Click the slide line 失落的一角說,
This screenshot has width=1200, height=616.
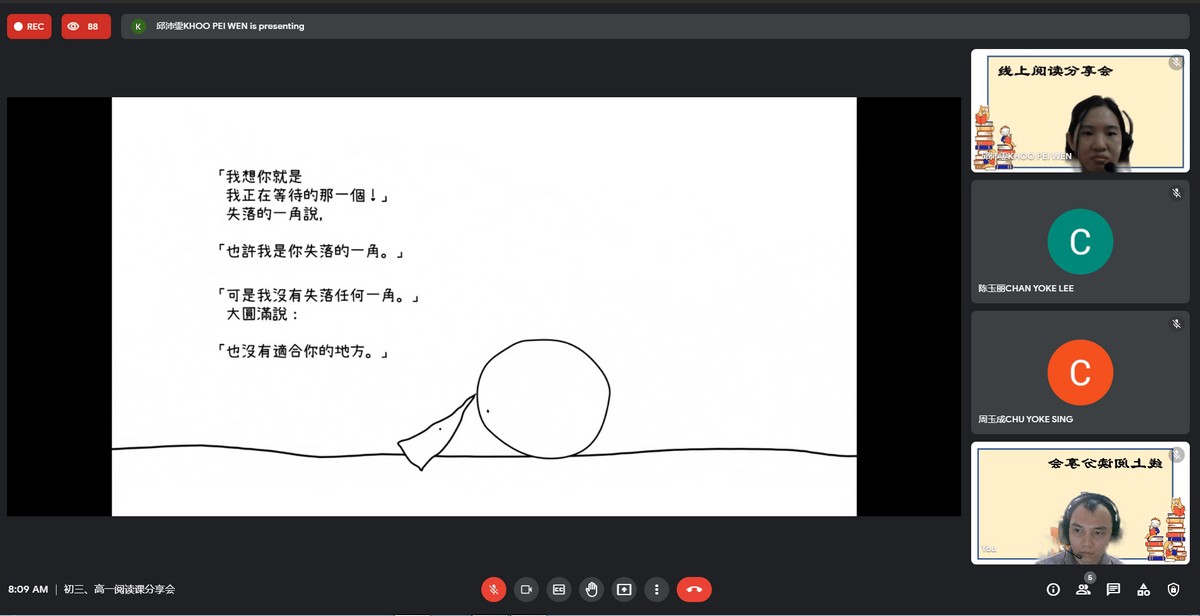(276, 214)
